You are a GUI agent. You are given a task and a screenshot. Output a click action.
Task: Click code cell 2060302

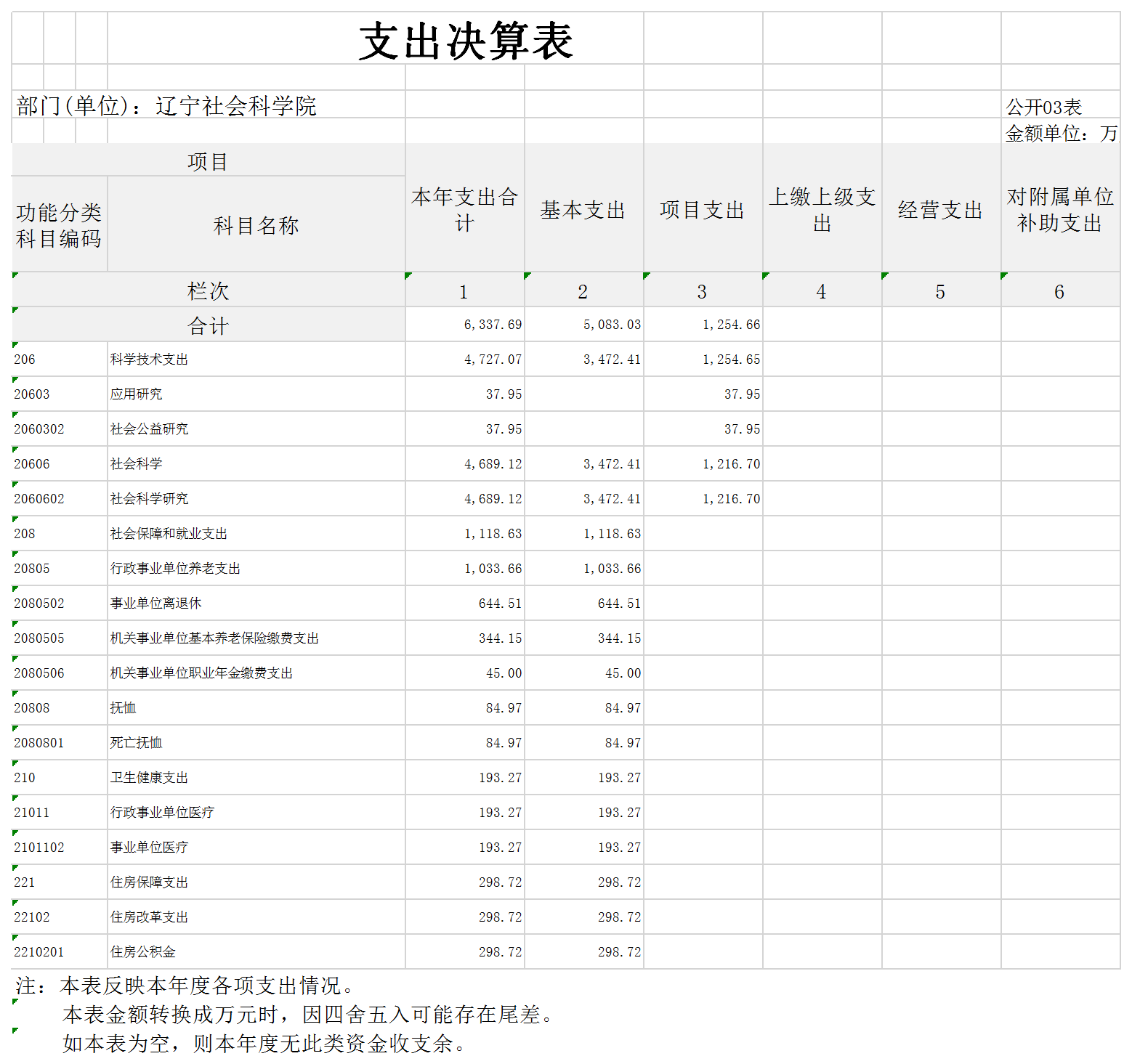(59, 429)
